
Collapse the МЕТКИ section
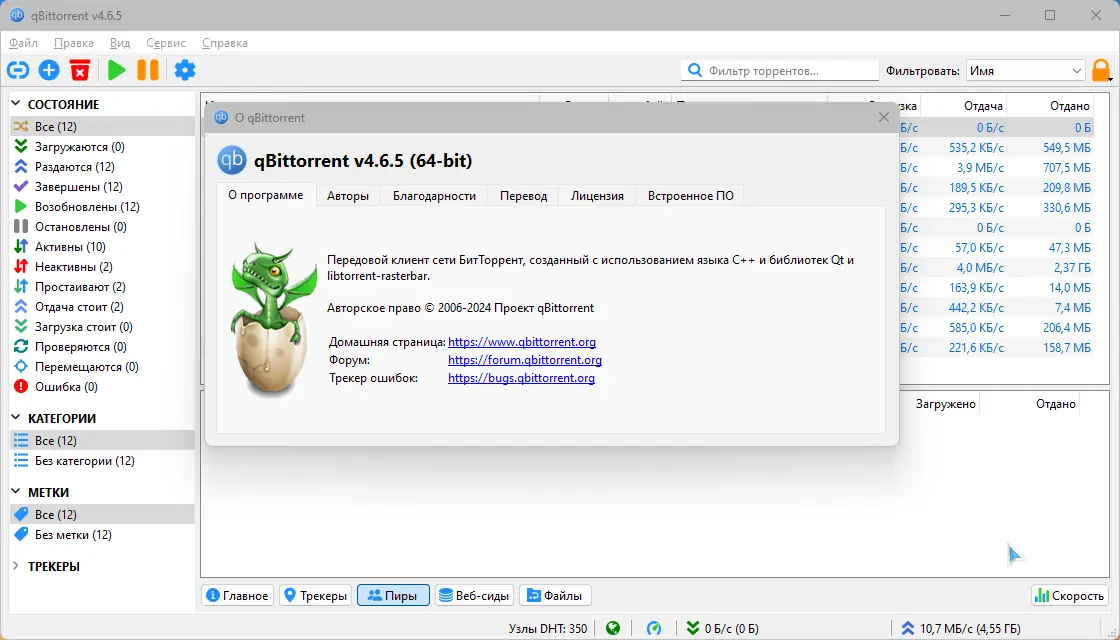[x=16, y=492]
